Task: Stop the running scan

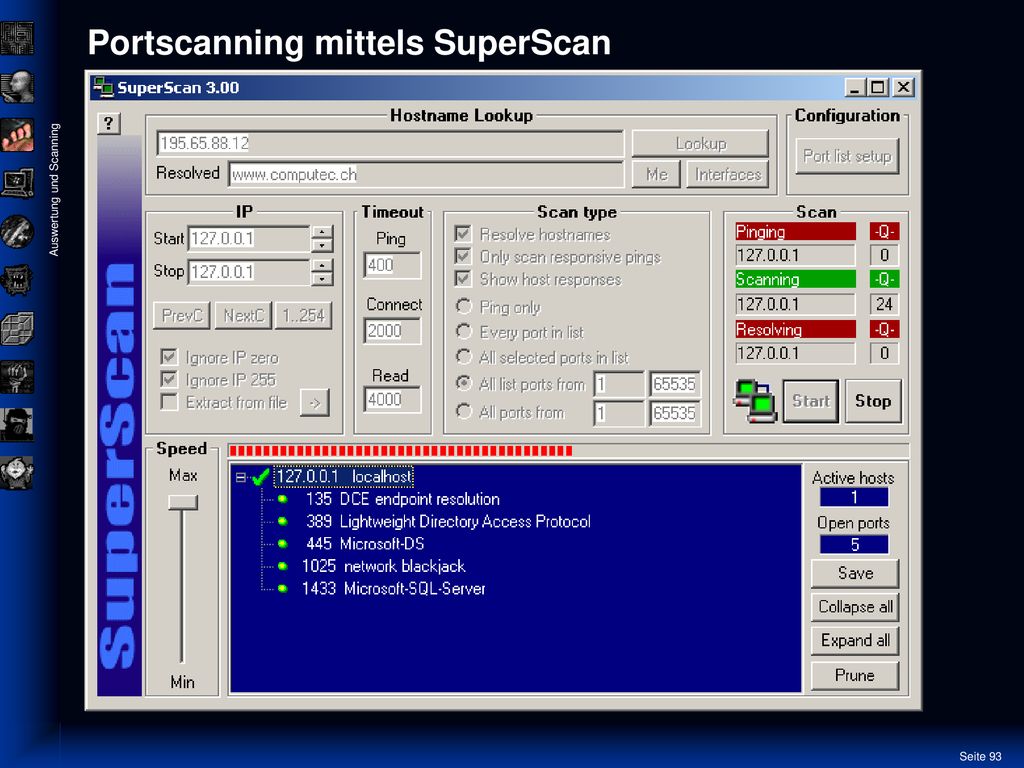Action: [x=873, y=401]
